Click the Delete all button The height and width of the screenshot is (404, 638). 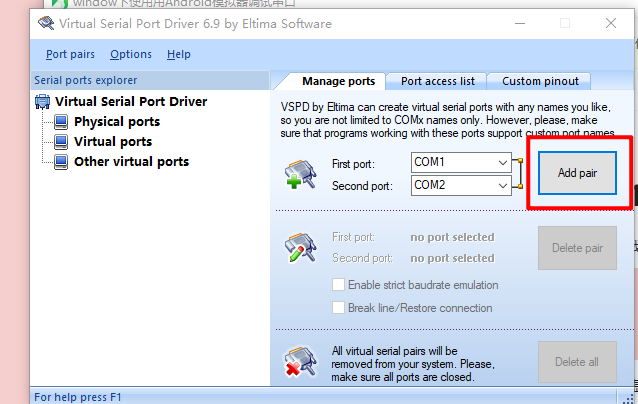pos(577,362)
